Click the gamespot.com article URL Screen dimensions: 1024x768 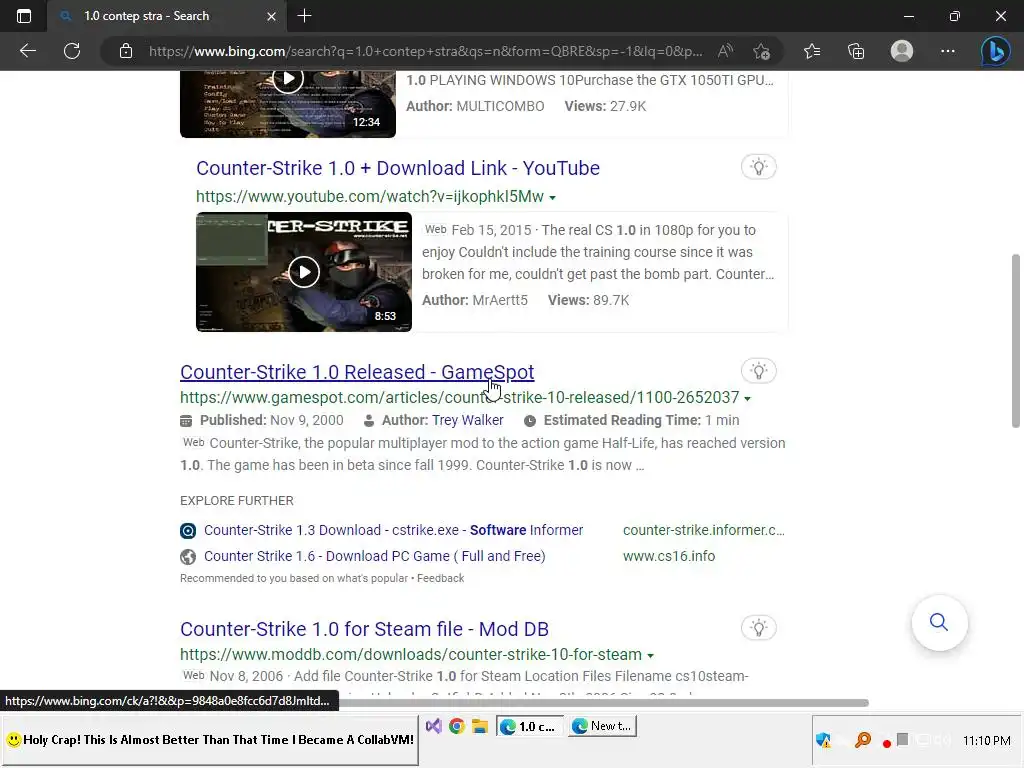click(460, 398)
